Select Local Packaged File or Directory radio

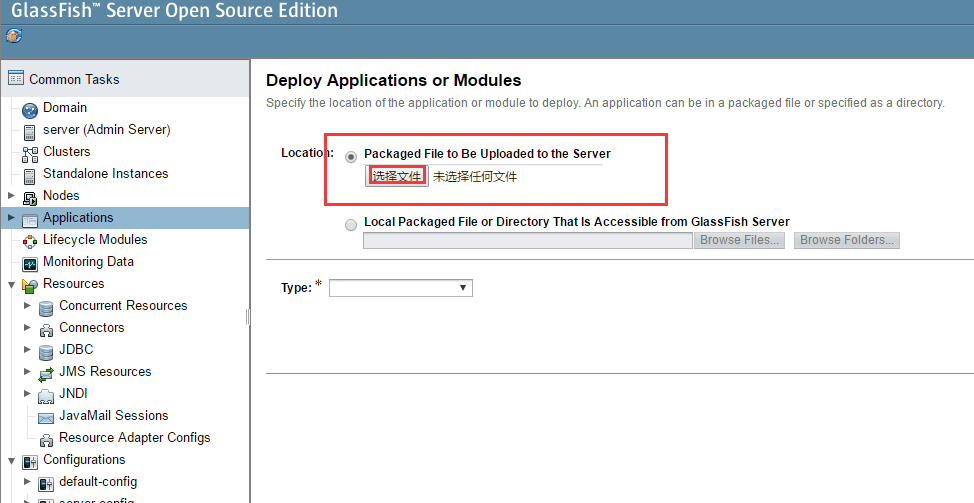point(351,225)
